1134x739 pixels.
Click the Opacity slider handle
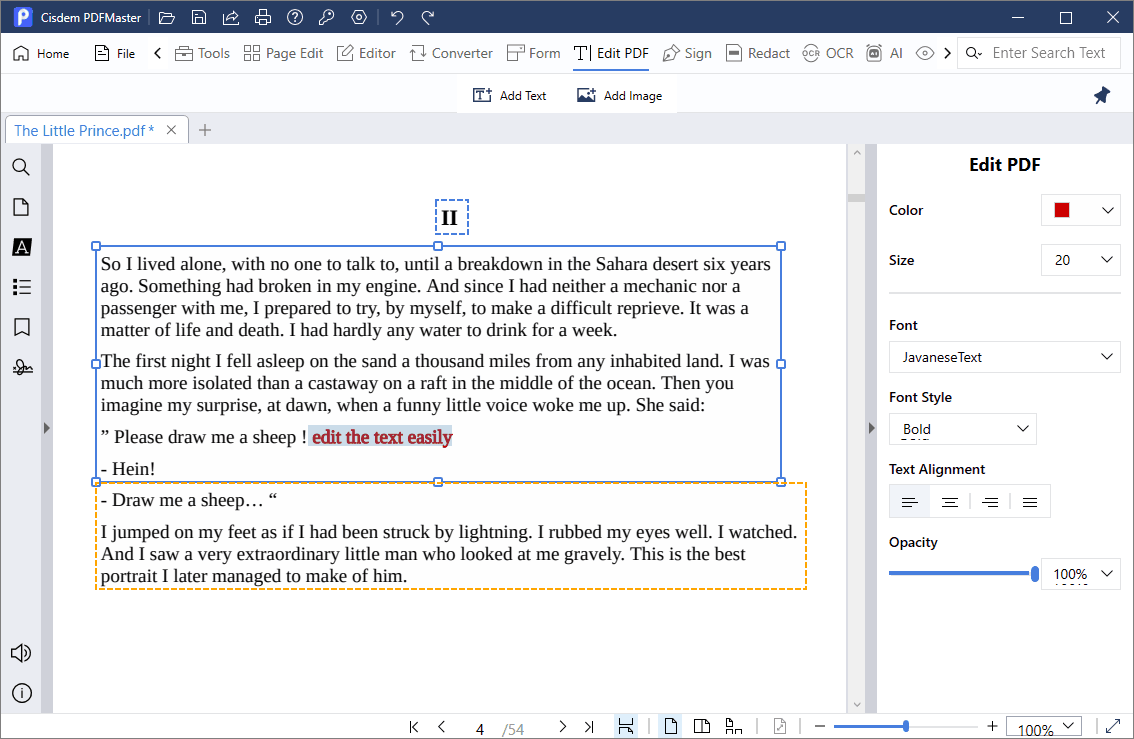pyautogui.click(x=1035, y=574)
